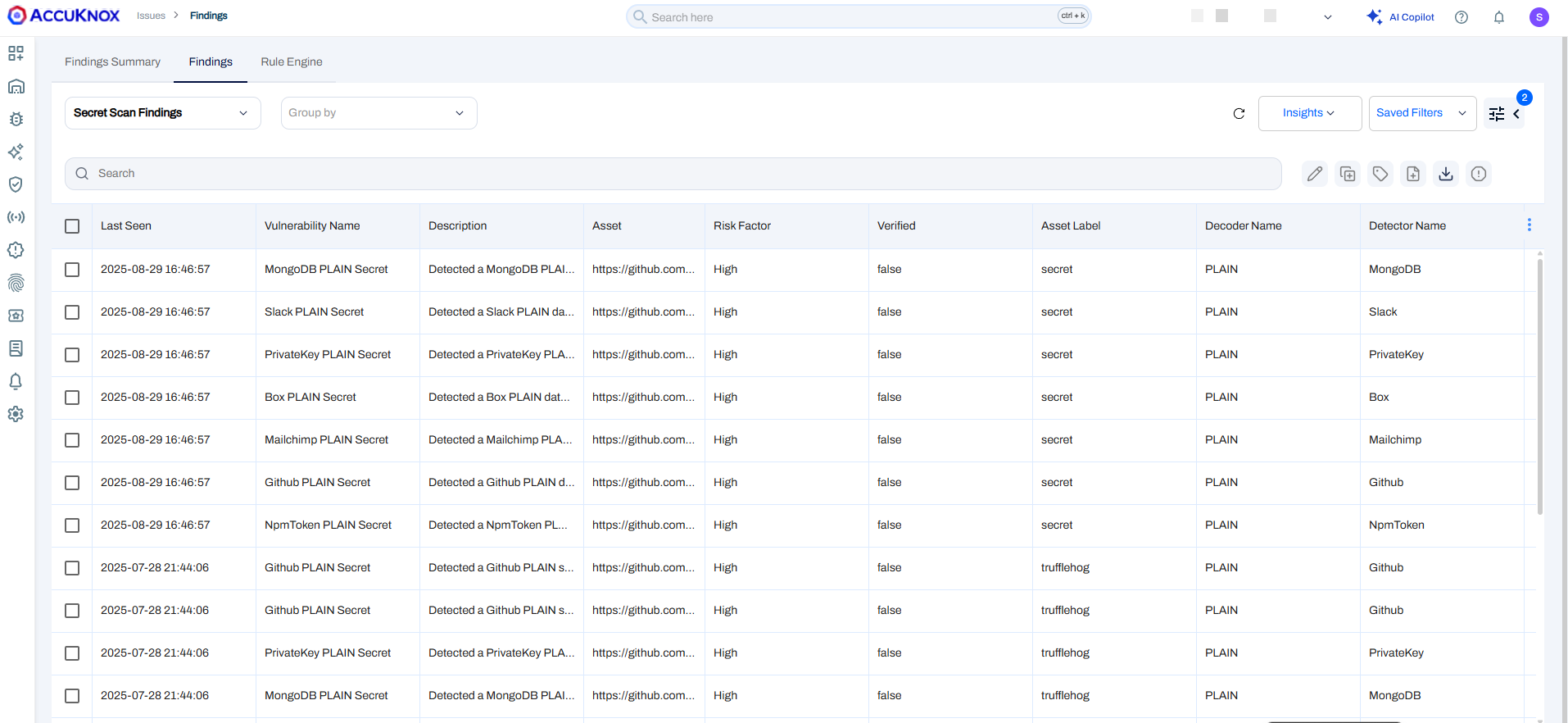This screenshot has width=1568, height=723.
Task: Click the download export icon
Action: coord(1446,174)
